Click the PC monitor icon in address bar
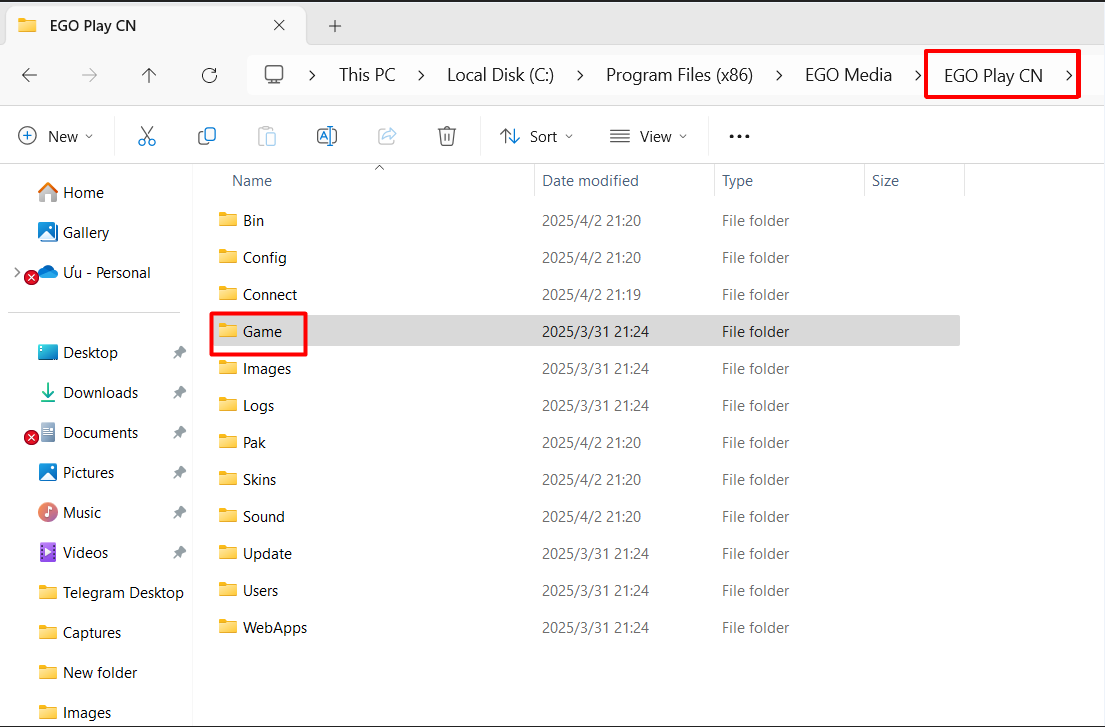This screenshot has height=727, width=1105. 274,75
